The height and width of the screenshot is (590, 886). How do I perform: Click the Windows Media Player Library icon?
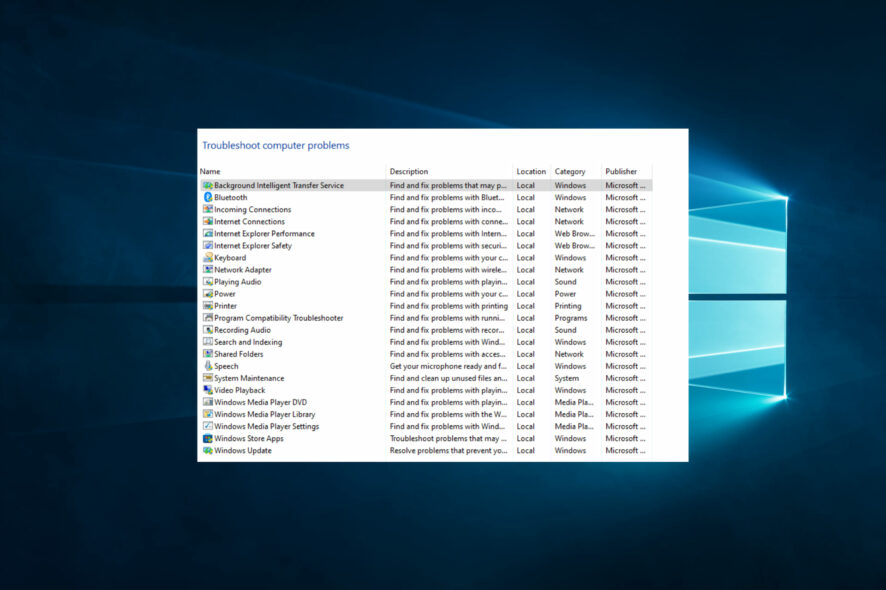[x=208, y=414]
